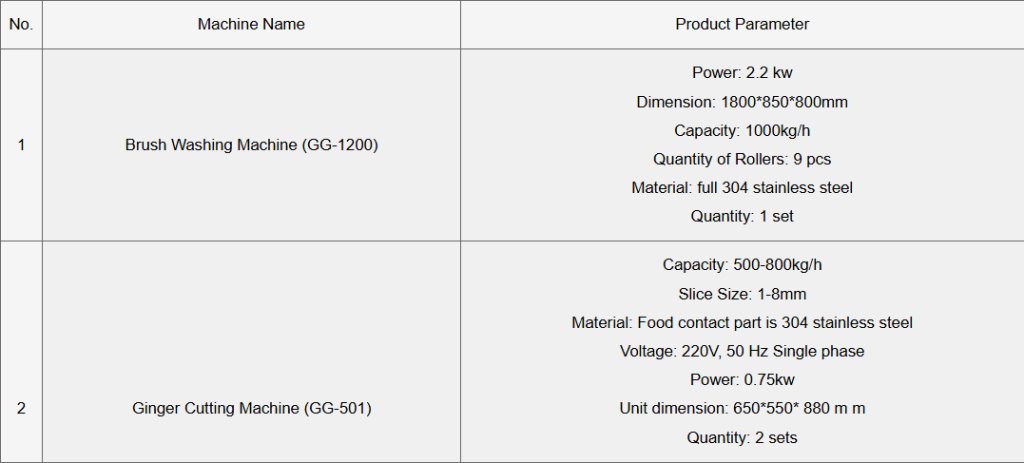Click "Dimension: 1800*850*800mm" text
The width and height of the screenshot is (1024, 463).
click(742, 102)
